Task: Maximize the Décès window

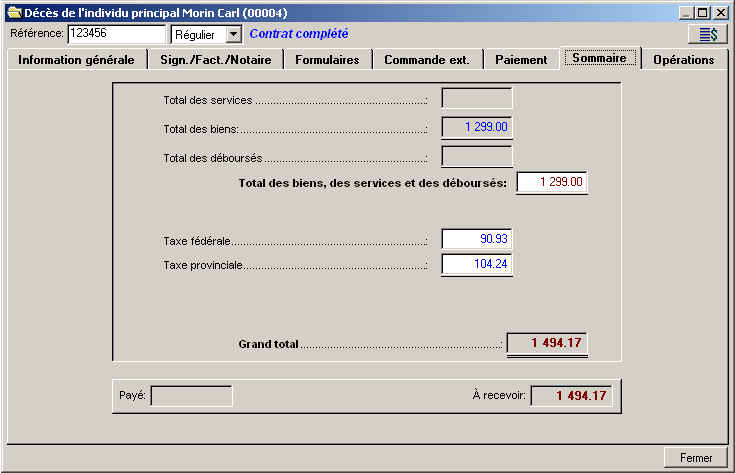Action: tap(703, 12)
